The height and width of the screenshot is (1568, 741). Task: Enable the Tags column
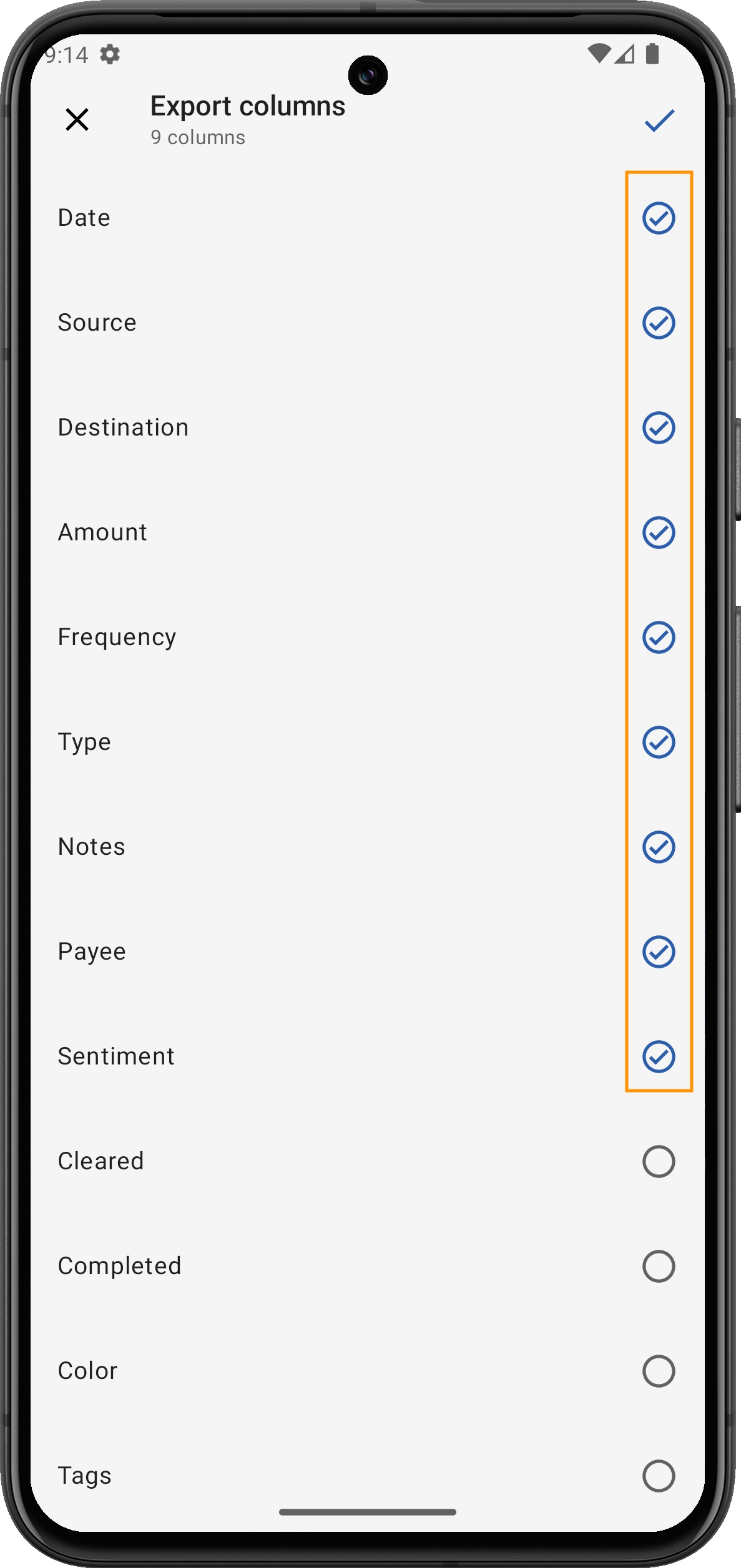tap(659, 1476)
